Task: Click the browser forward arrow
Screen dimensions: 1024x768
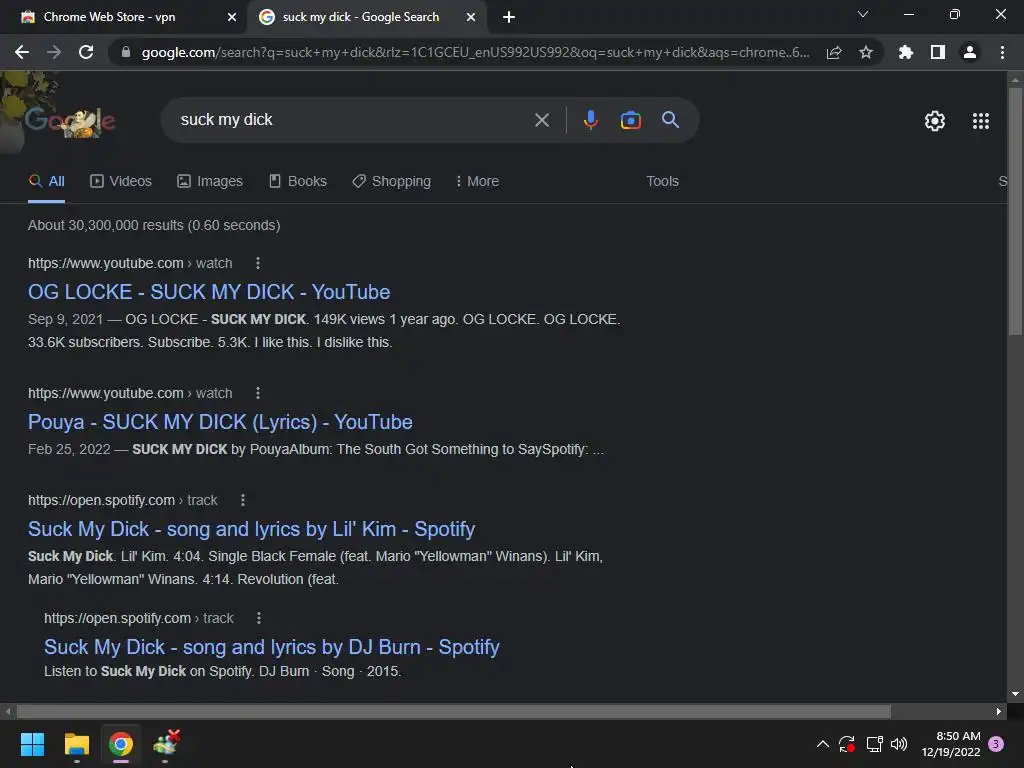Action: (54, 52)
